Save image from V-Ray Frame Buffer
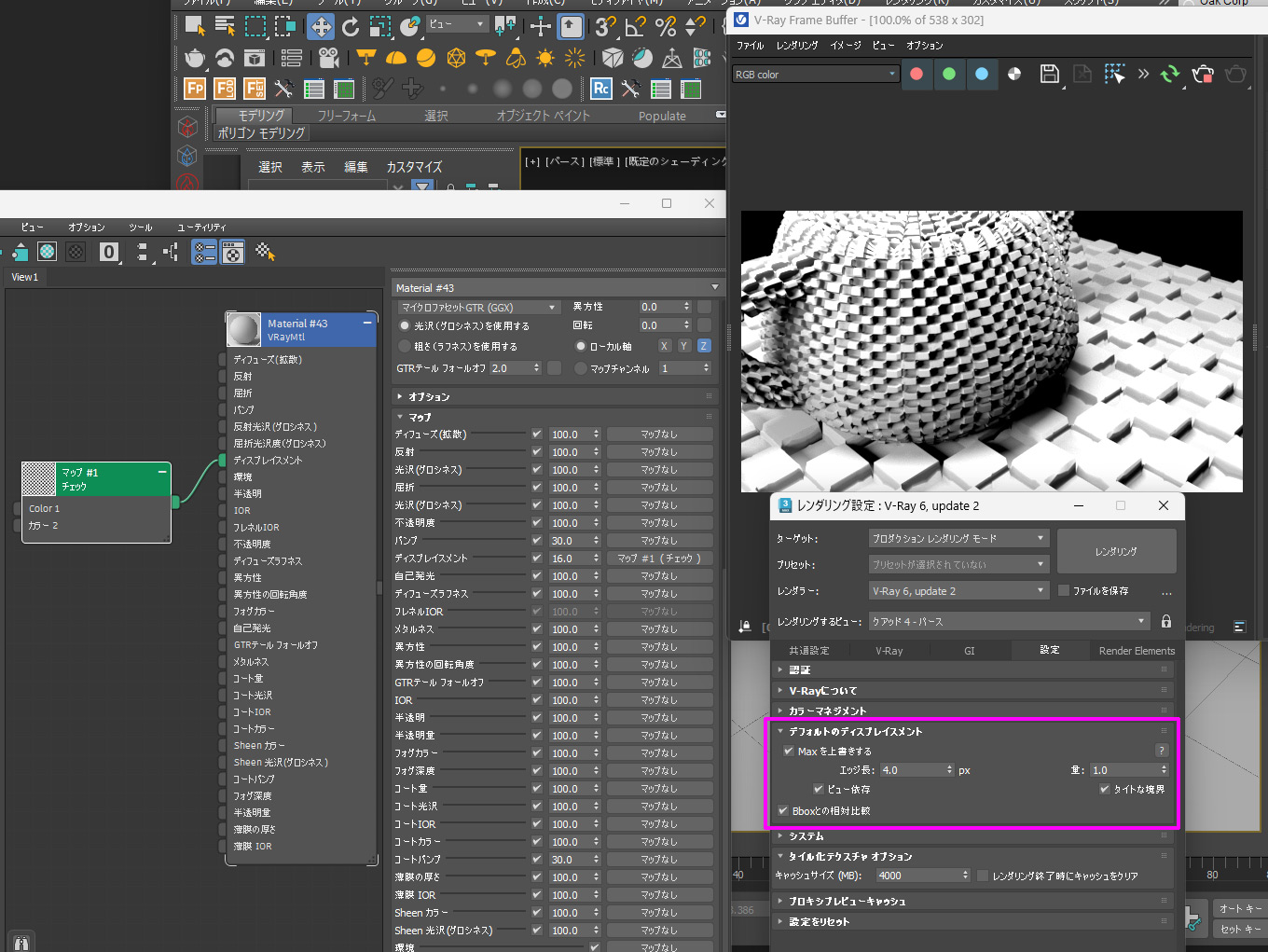 1050,74
